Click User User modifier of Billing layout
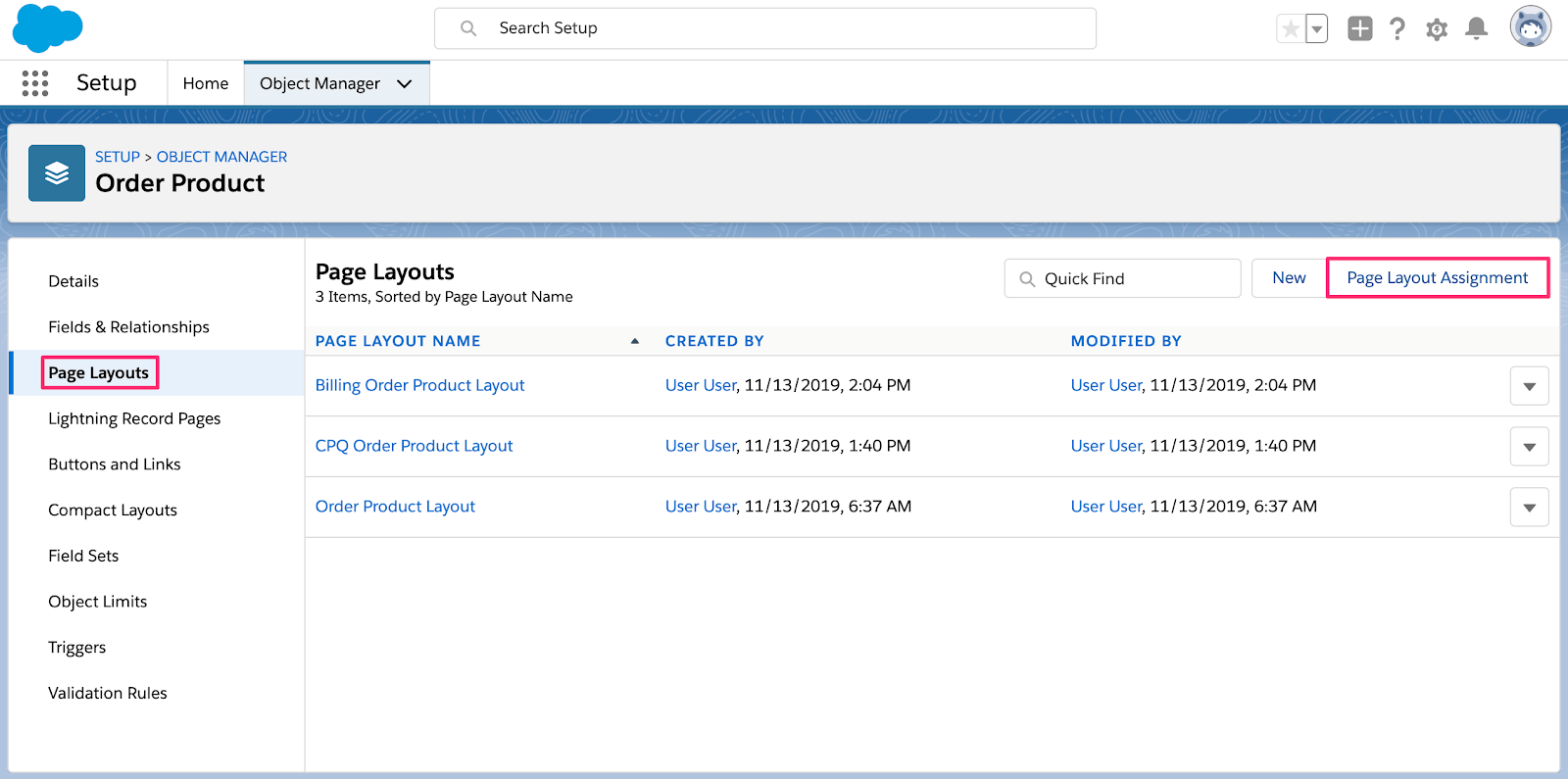The image size is (1568, 779). click(1106, 385)
